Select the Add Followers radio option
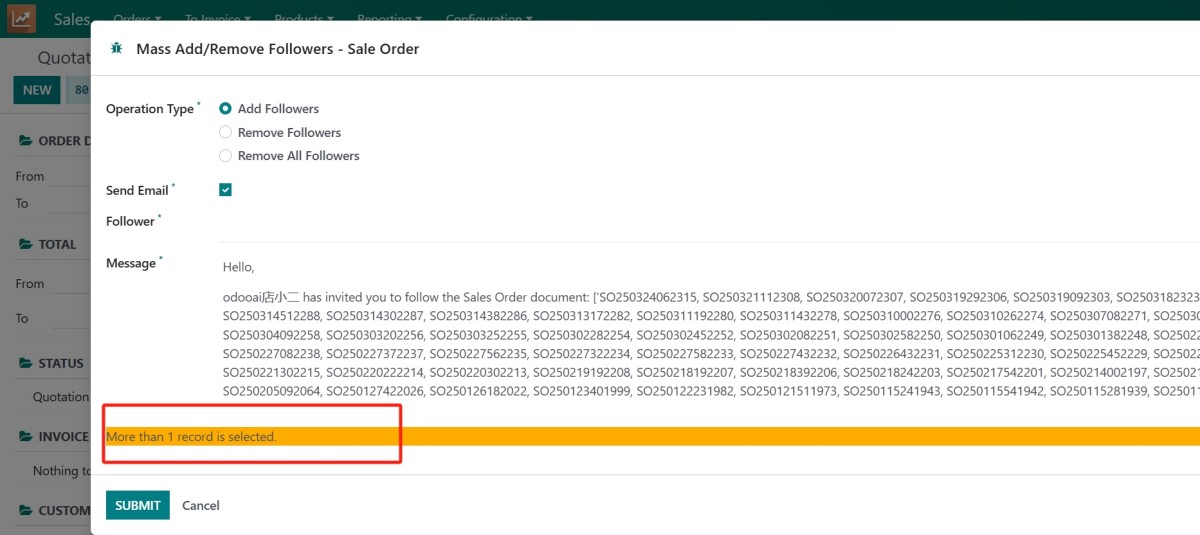This screenshot has width=1200, height=535. [225, 109]
